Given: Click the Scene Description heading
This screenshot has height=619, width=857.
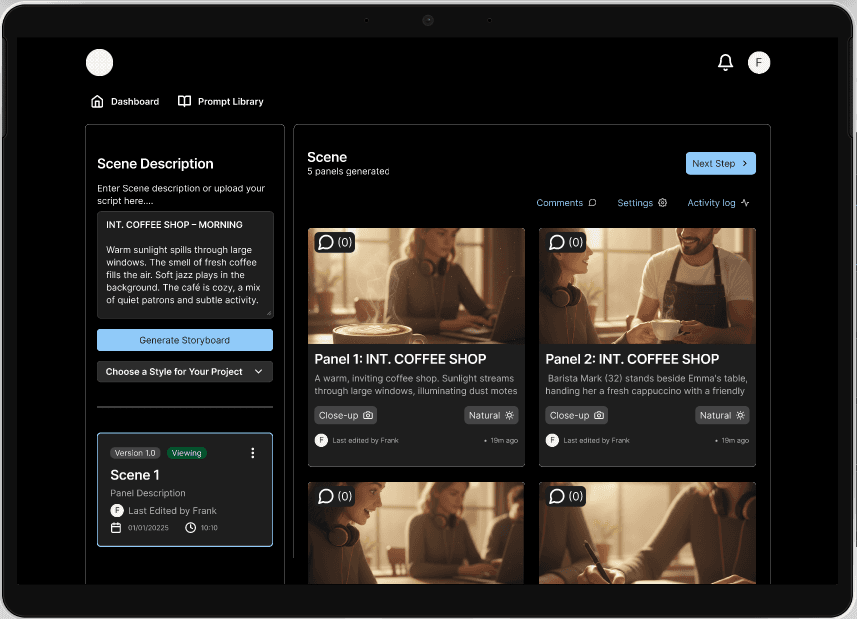Looking at the screenshot, I should (x=155, y=164).
